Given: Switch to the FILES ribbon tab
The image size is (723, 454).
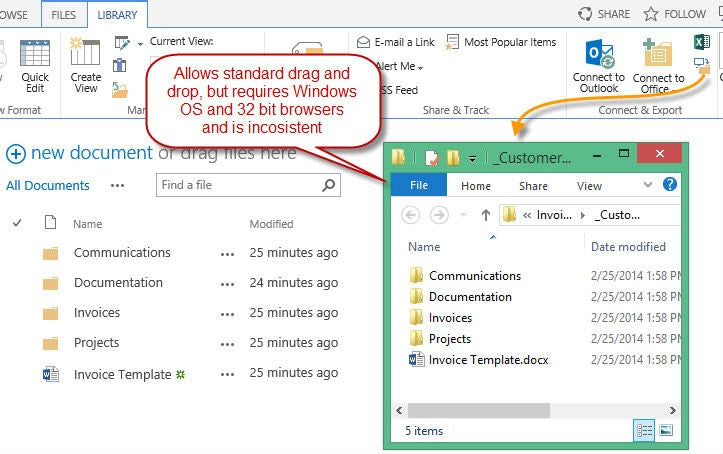Looking at the screenshot, I should [63, 14].
